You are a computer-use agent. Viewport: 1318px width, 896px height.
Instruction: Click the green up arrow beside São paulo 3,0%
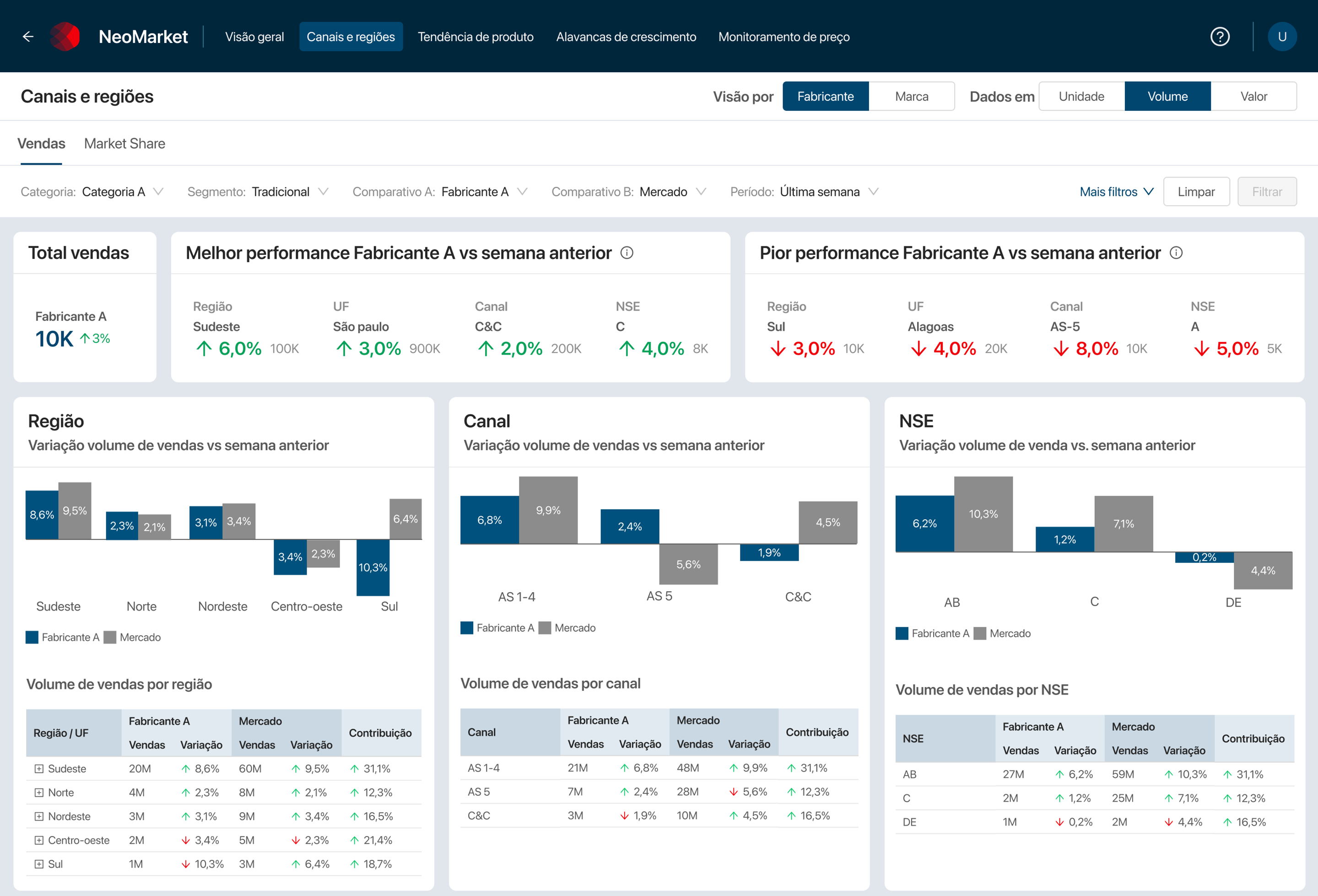coord(344,348)
